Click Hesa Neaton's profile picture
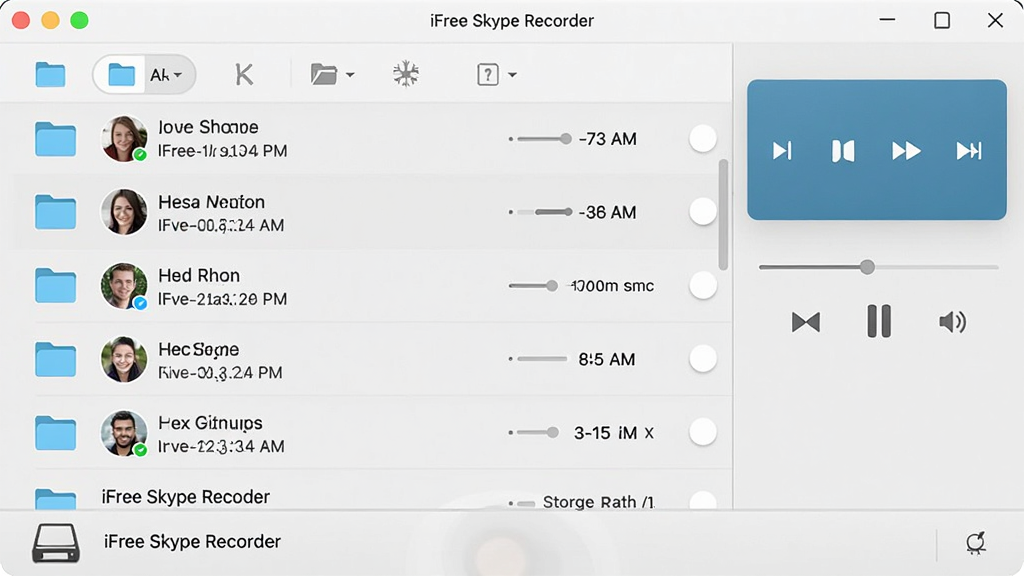 point(123,212)
